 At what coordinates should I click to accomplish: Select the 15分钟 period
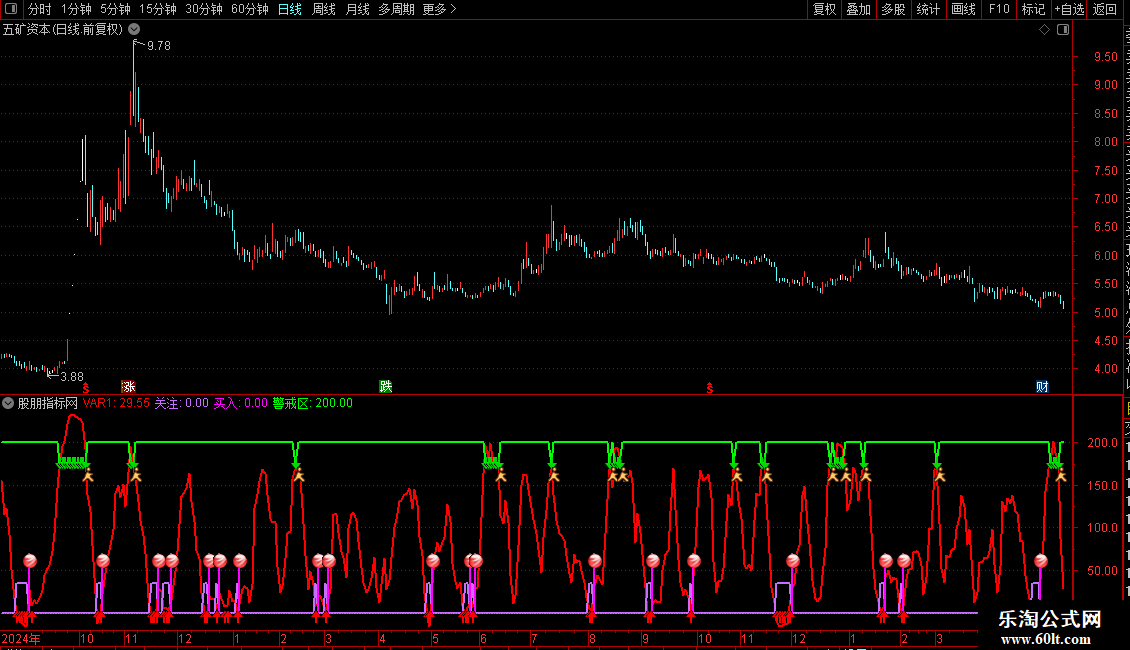(158, 9)
